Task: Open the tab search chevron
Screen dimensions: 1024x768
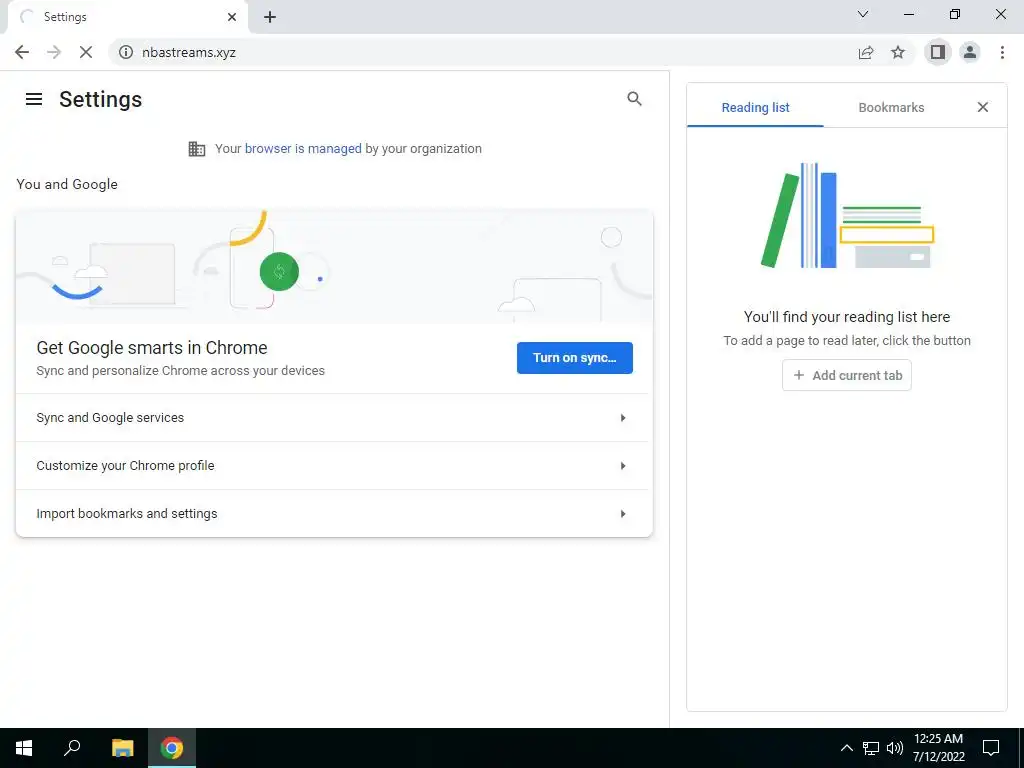Action: 863,14
